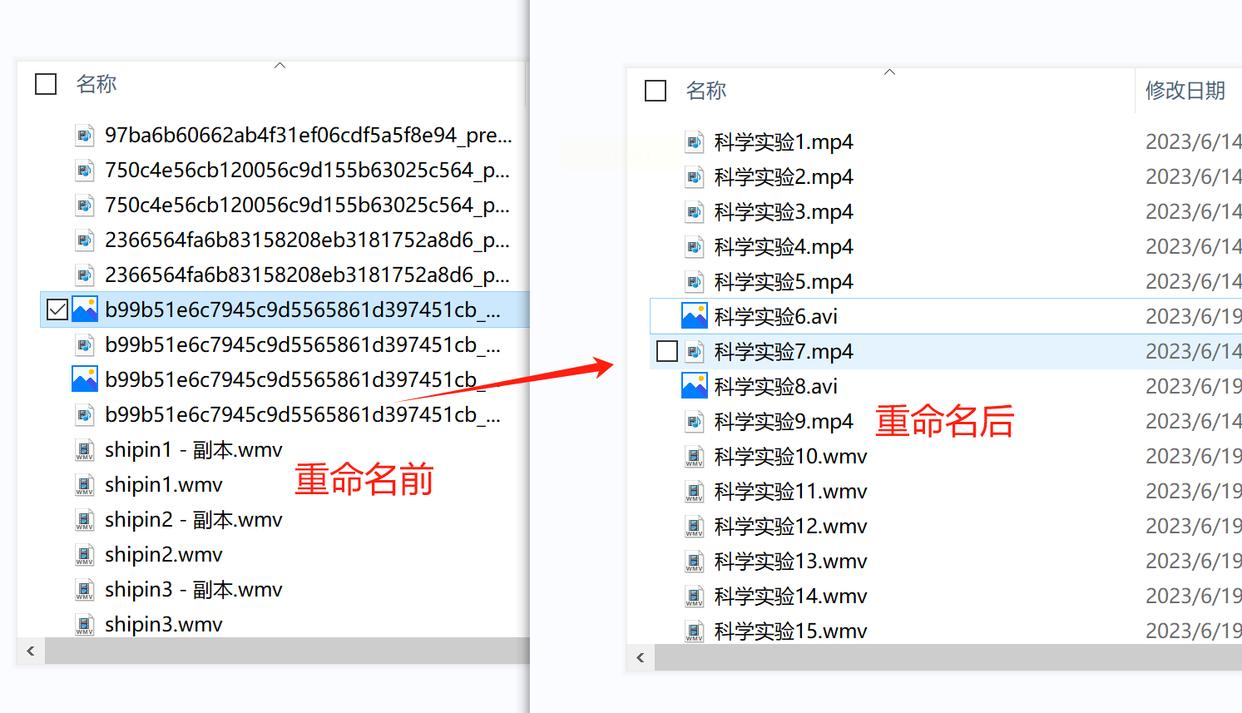The image size is (1242, 713).
Task: Sort by 名称 column in the right file list
Action: click(706, 91)
